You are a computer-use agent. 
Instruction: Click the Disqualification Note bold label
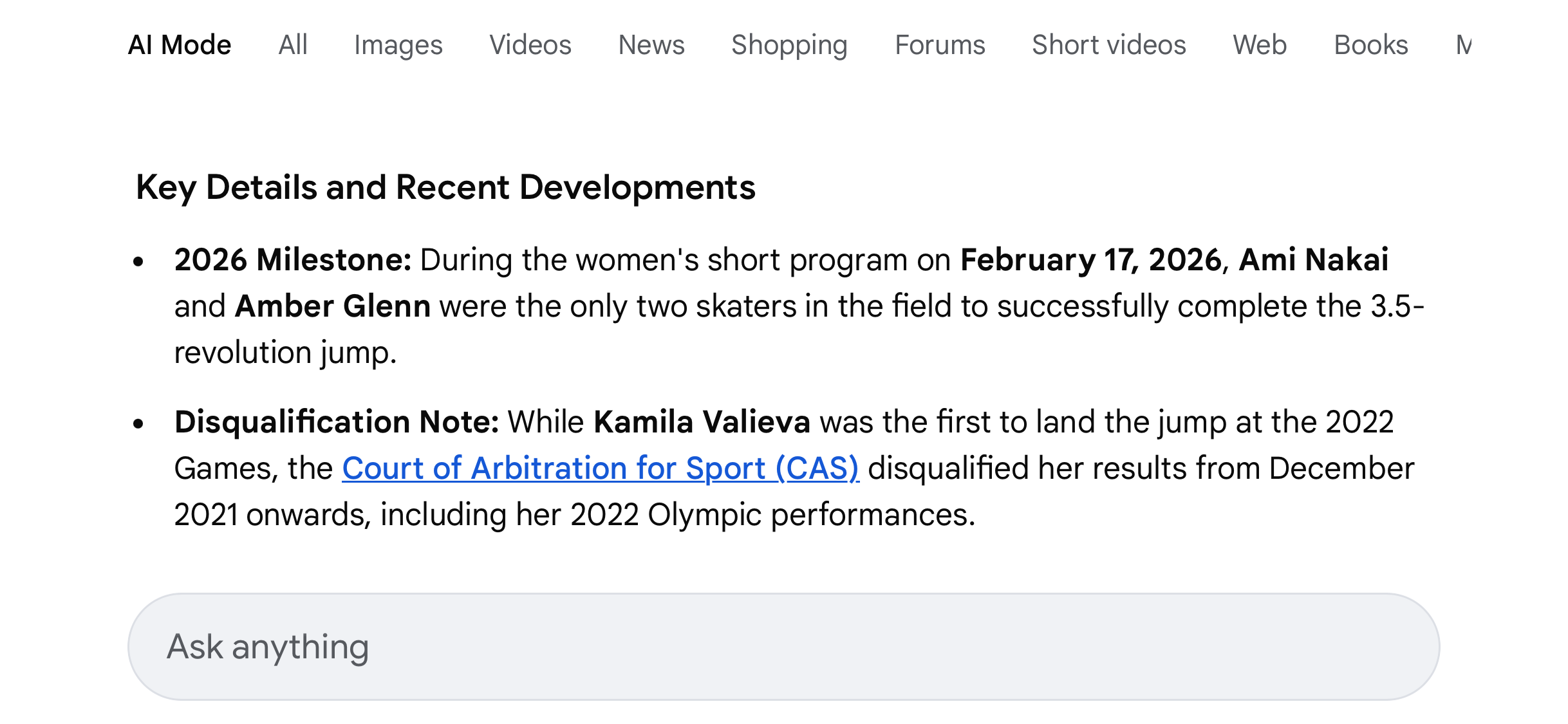coord(336,422)
